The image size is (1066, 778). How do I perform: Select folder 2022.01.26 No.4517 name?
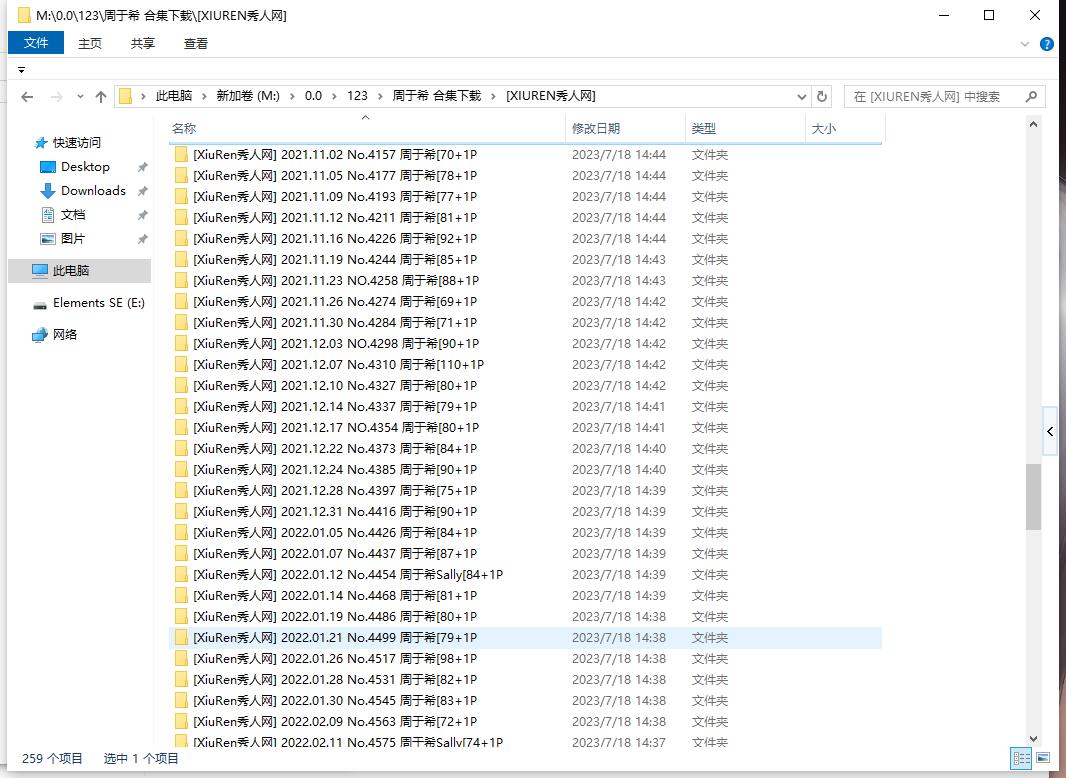tap(335, 659)
